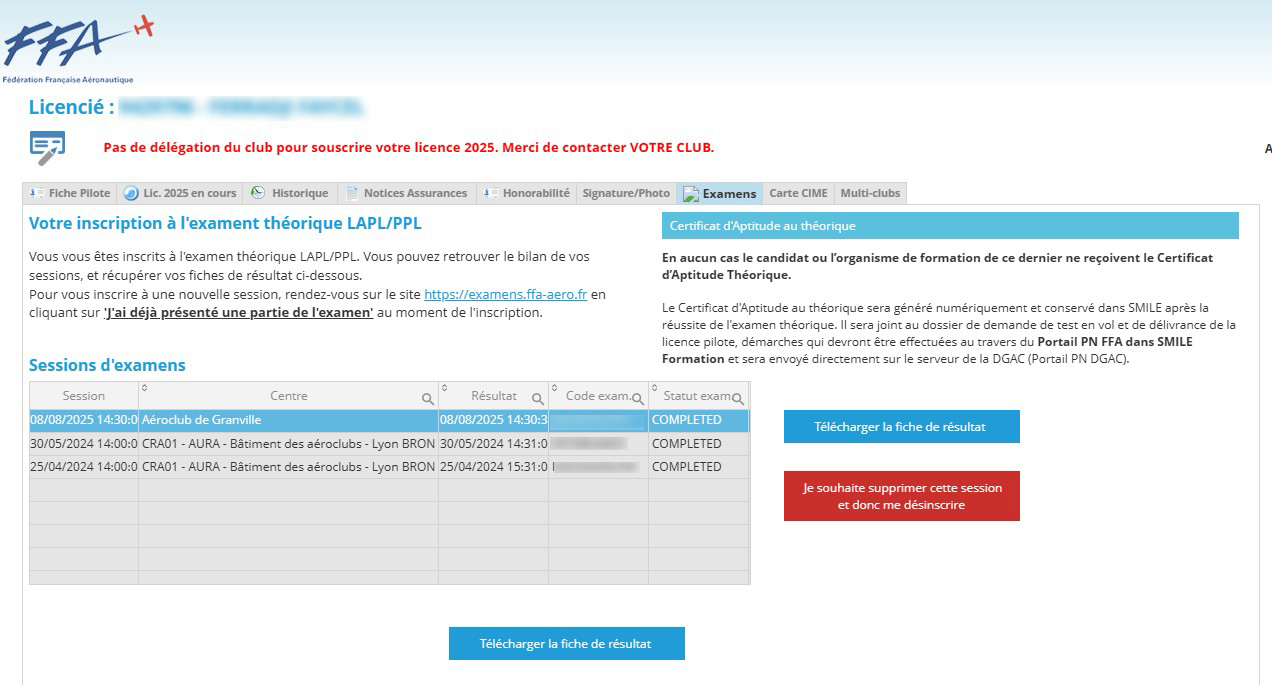Open the search filter for the Statut exam column
Screen dimensions: 1272x685
(738, 399)
